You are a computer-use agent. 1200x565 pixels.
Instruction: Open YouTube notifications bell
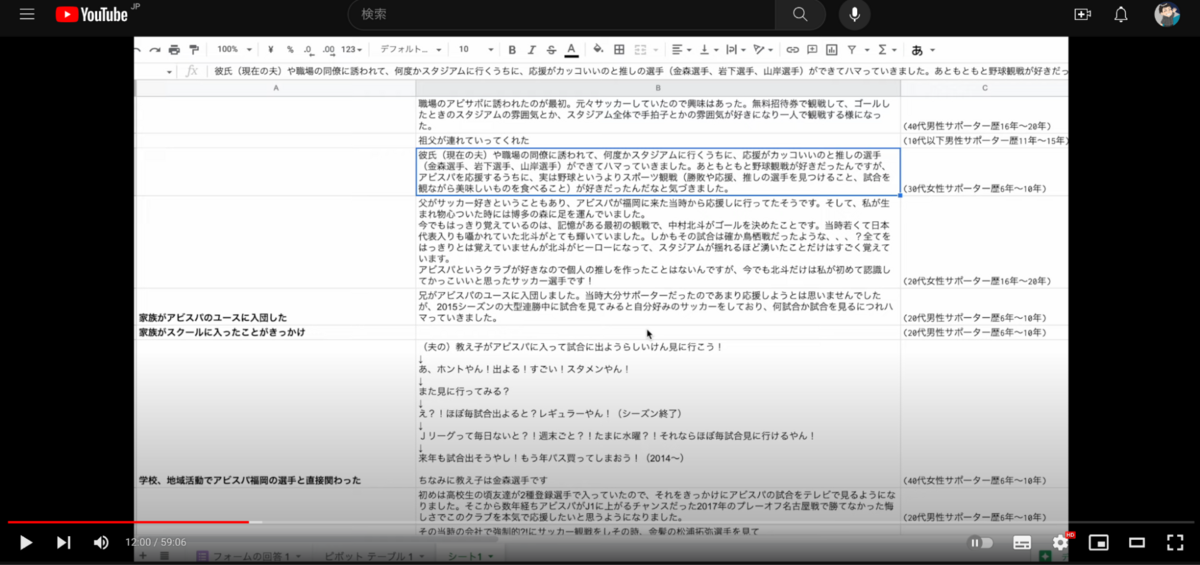coord(1121,14)
